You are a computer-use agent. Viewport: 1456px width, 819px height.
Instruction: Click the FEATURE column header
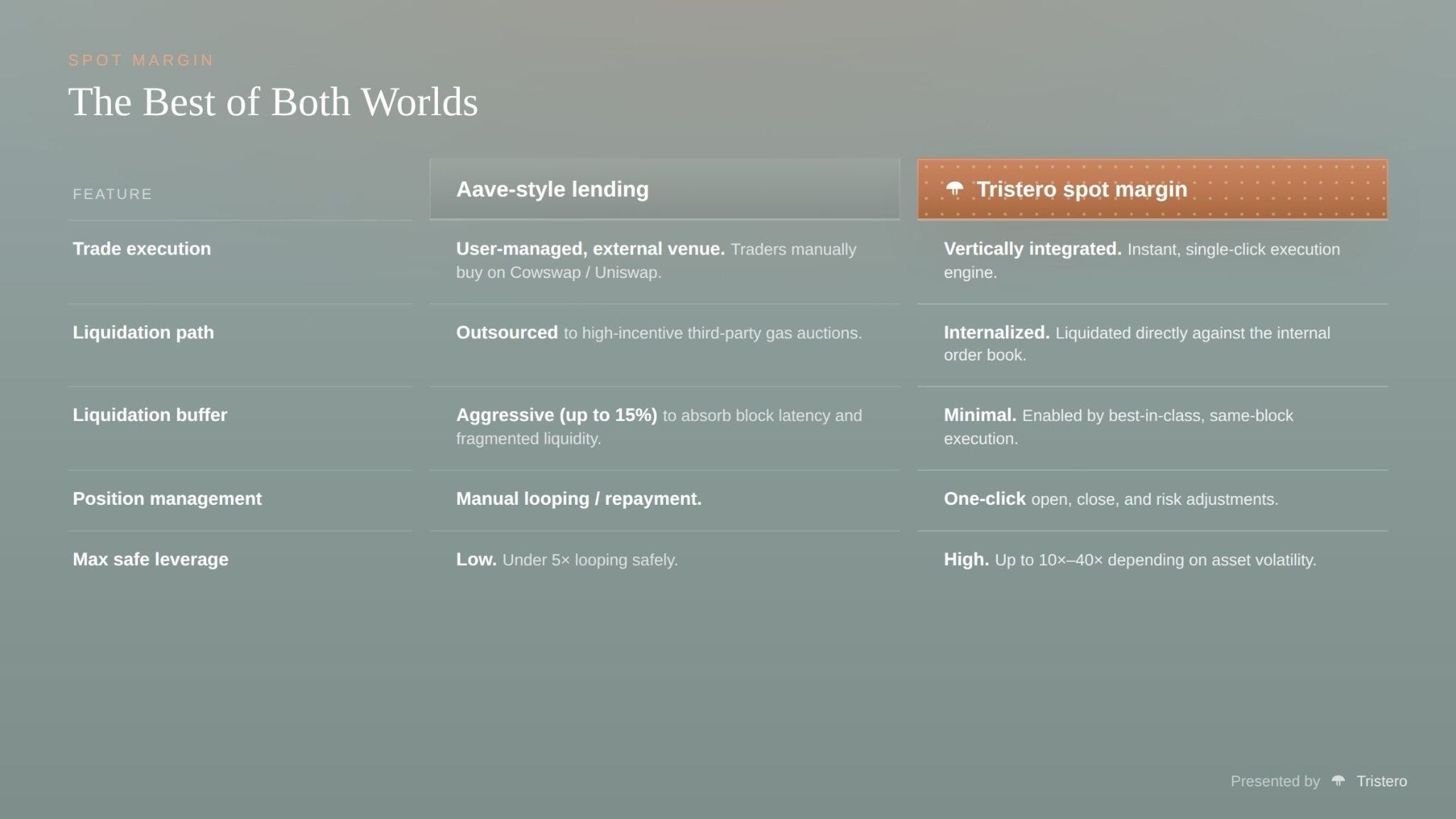point(112,194)
